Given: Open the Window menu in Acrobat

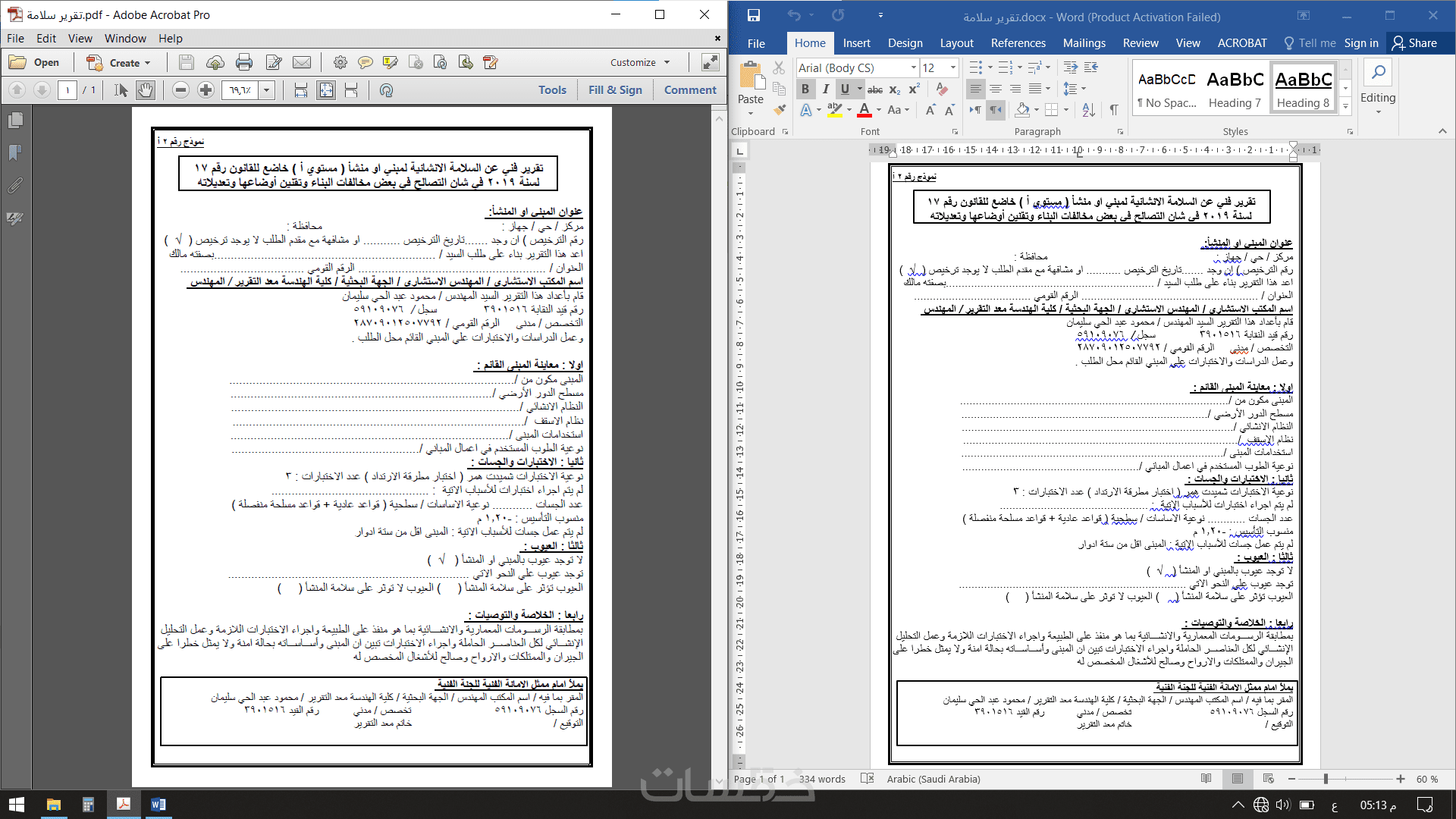Looking at the screenshot, I should click(125, 38).
